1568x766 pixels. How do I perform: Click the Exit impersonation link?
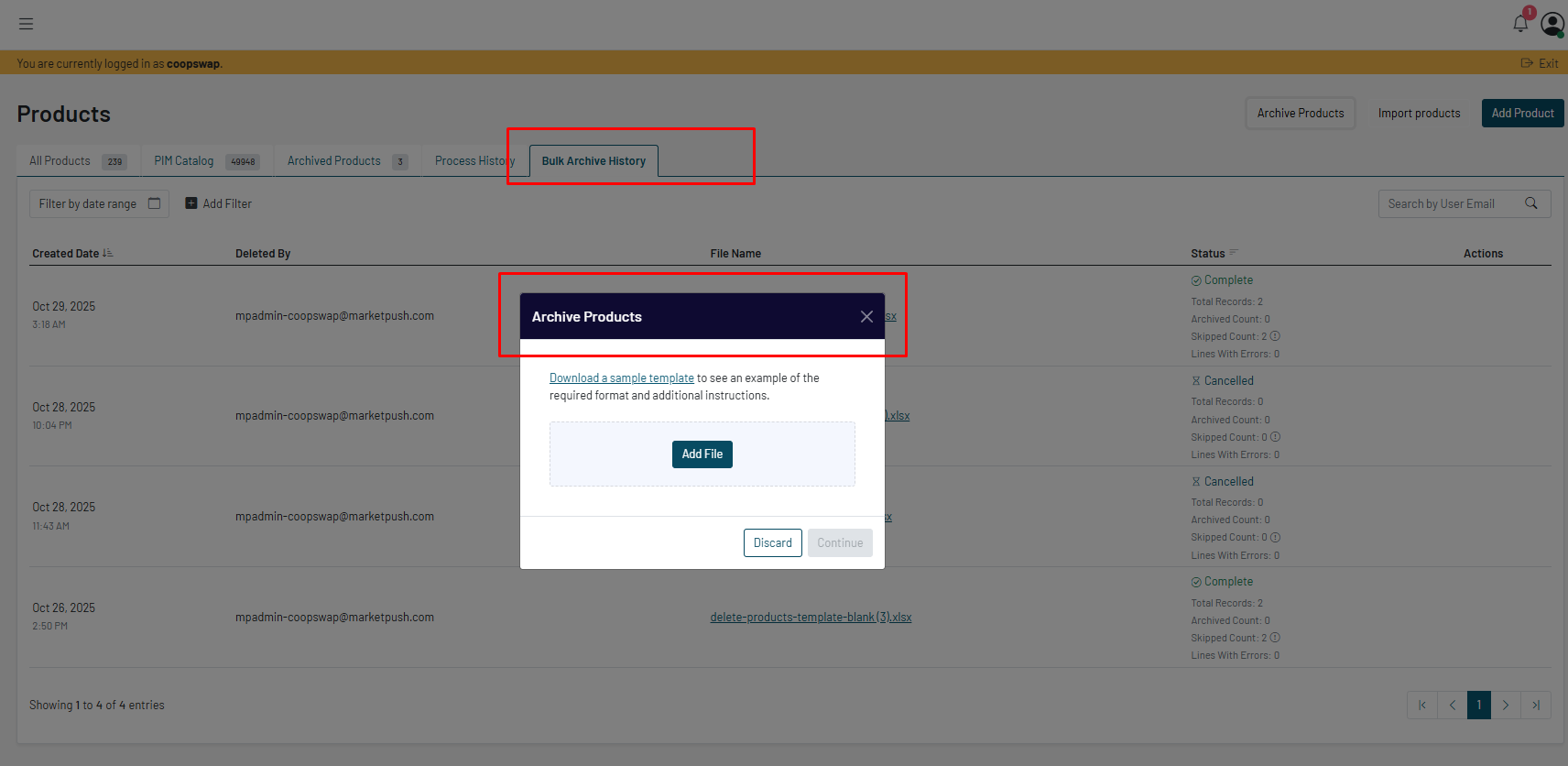[x=1540, y=63]
